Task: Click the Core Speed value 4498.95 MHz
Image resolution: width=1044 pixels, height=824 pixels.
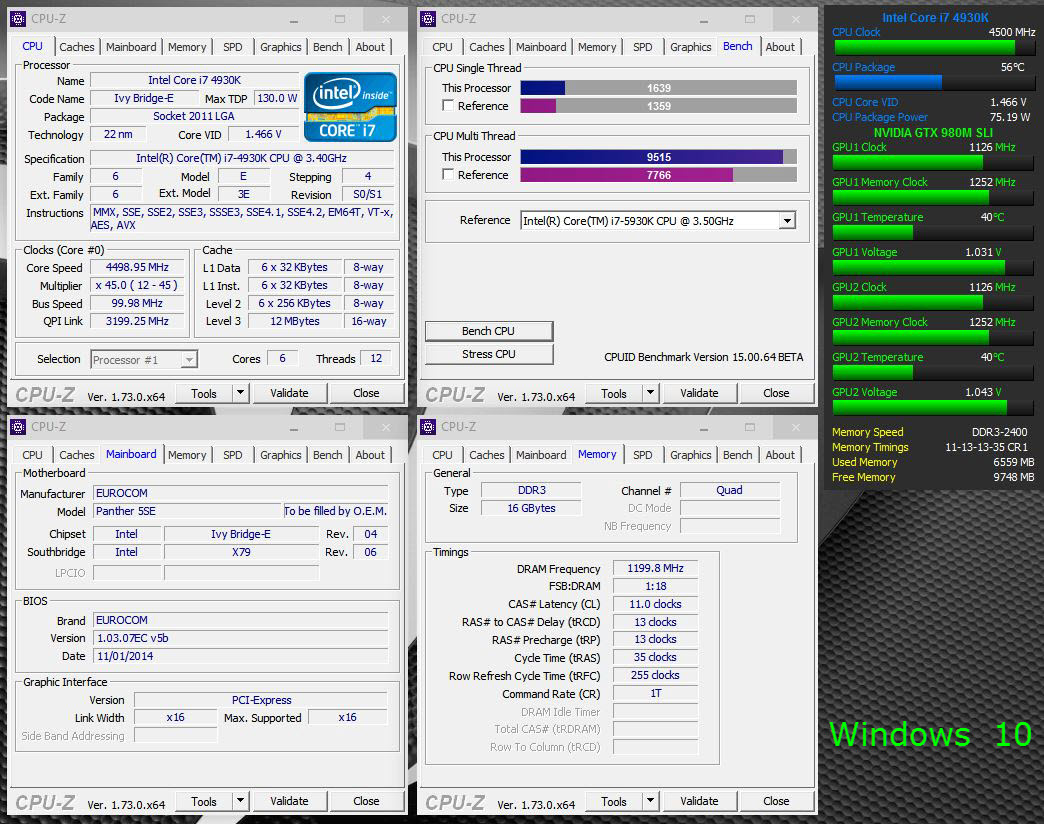Action: point(137,268)
